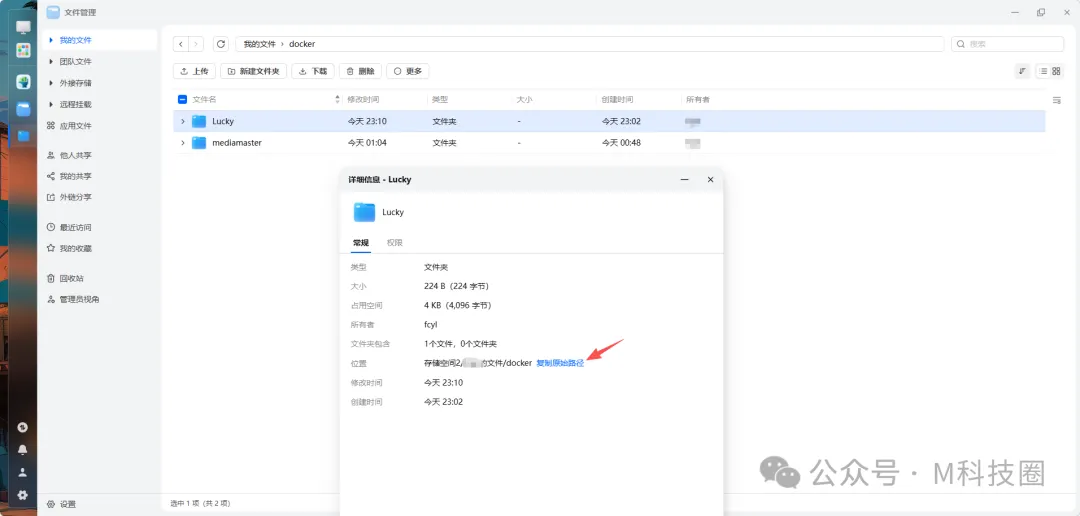
Task: Open the gear settings icon in dock
Action: tap(23, 495)
